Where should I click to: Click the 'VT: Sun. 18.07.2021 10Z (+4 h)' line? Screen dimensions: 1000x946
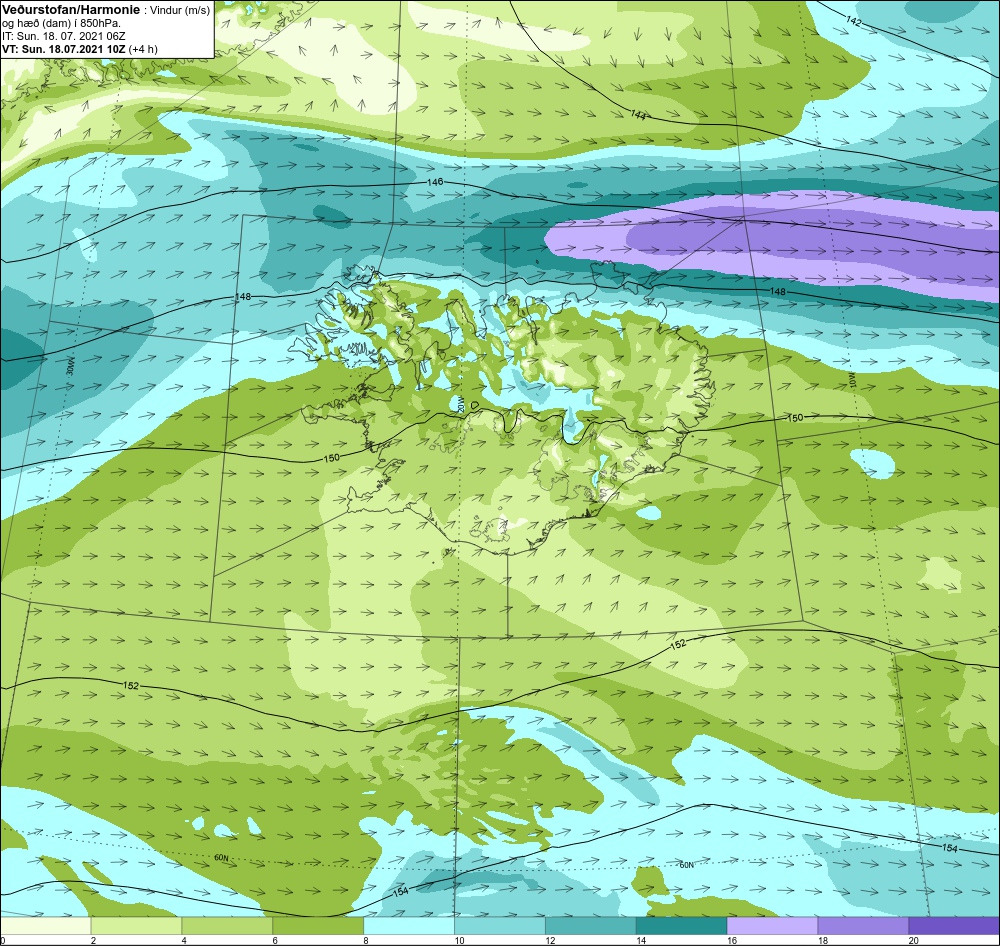point(80,49)
